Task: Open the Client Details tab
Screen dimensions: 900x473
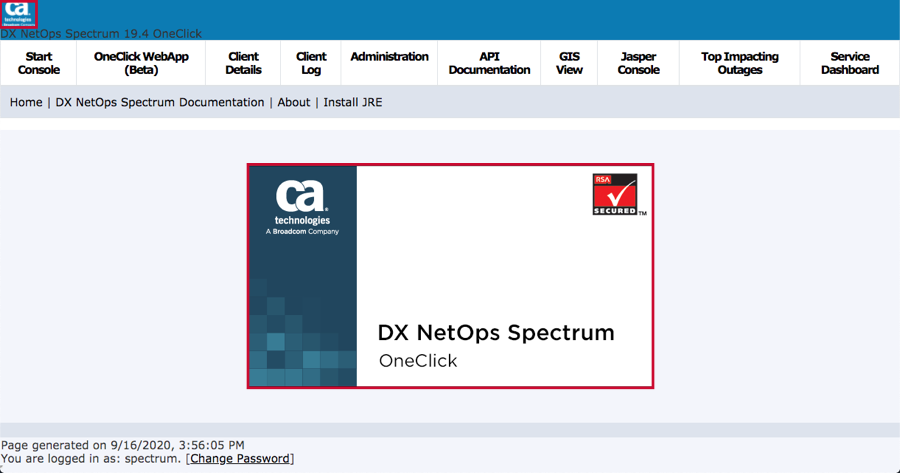Action: pyautogui.click(x=243, y=63)
